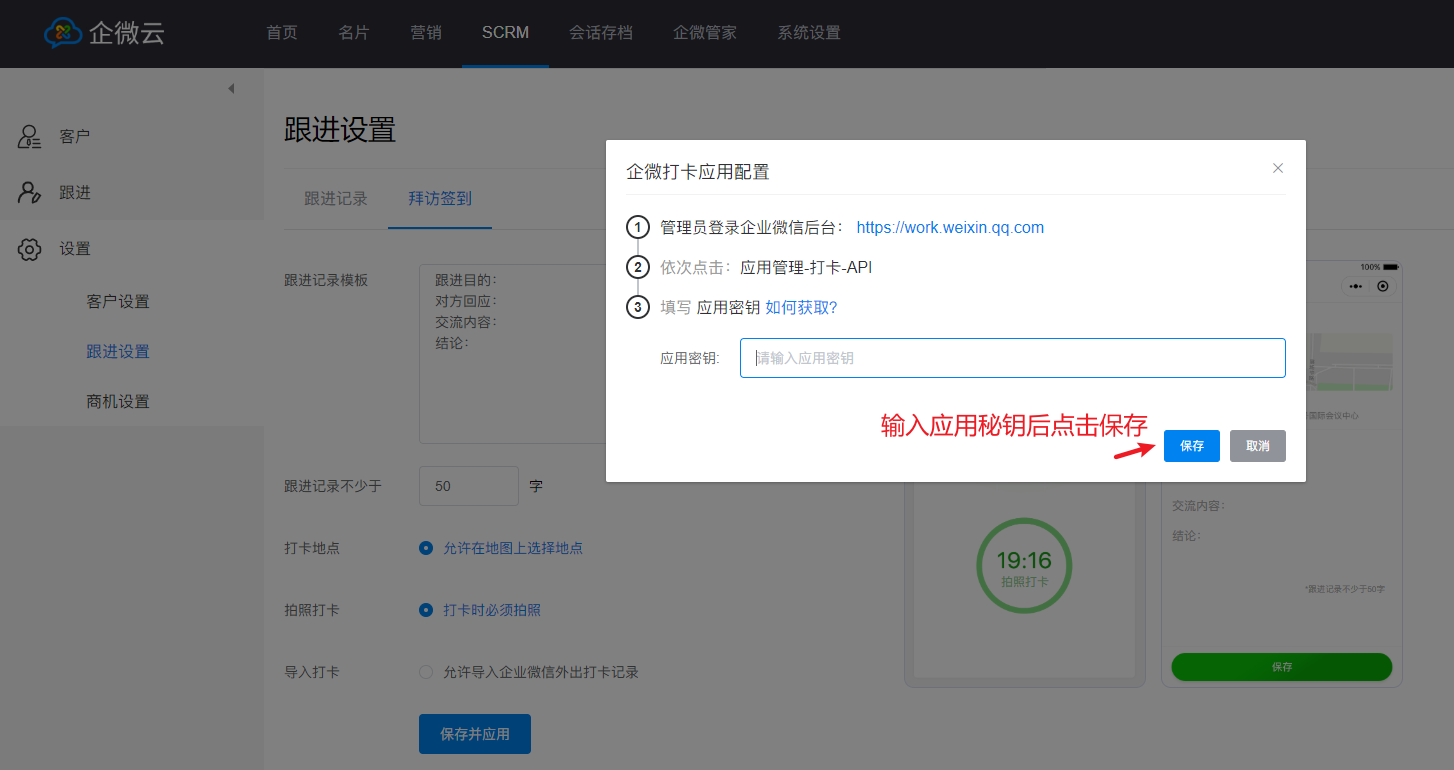Click the 保存并应用 button
Image resolution: width=1454 pixels, height=770 pixels.
click(475, 734)
